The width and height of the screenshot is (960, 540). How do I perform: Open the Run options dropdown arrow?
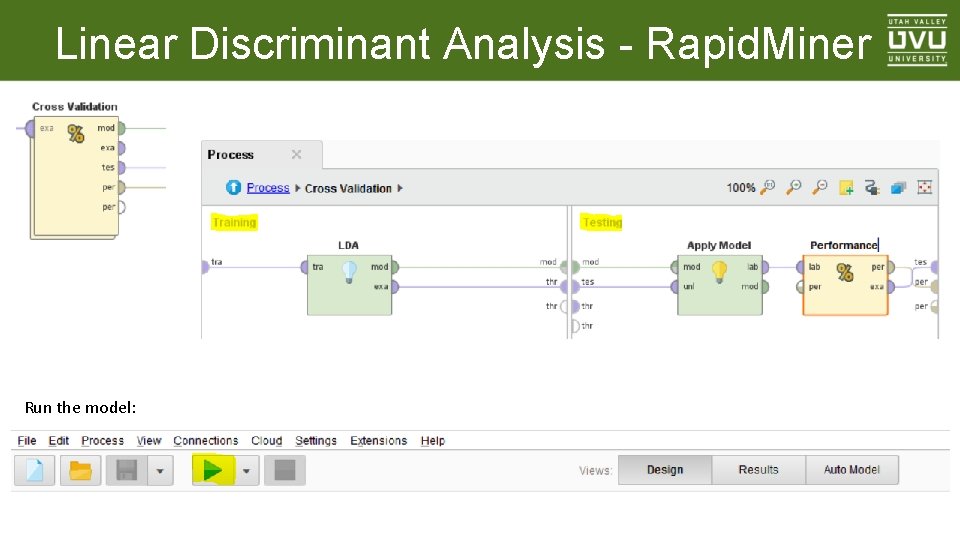(246, 471)
